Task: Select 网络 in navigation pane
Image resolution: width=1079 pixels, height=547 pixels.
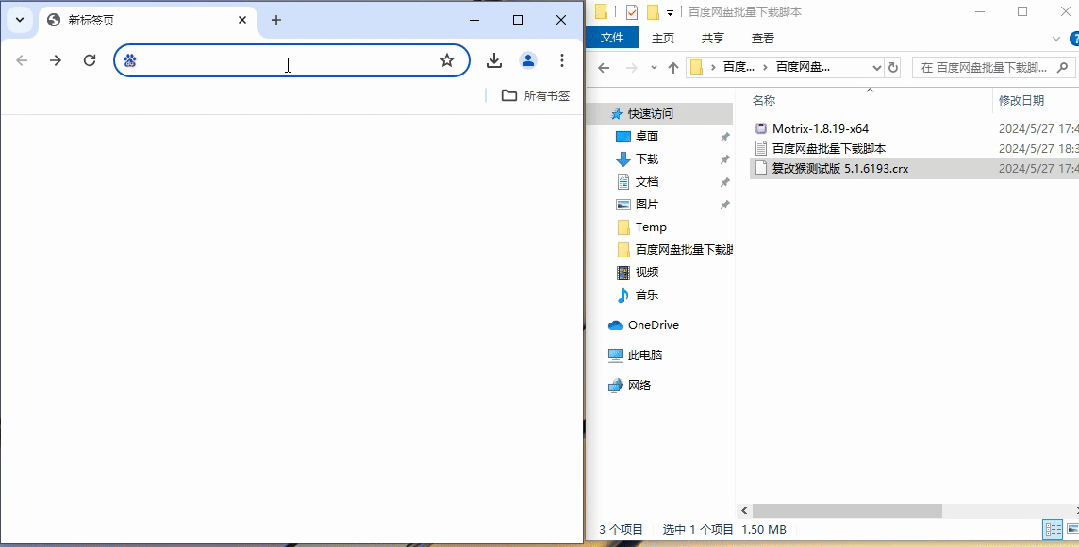Action: click(x=639, y=385)
